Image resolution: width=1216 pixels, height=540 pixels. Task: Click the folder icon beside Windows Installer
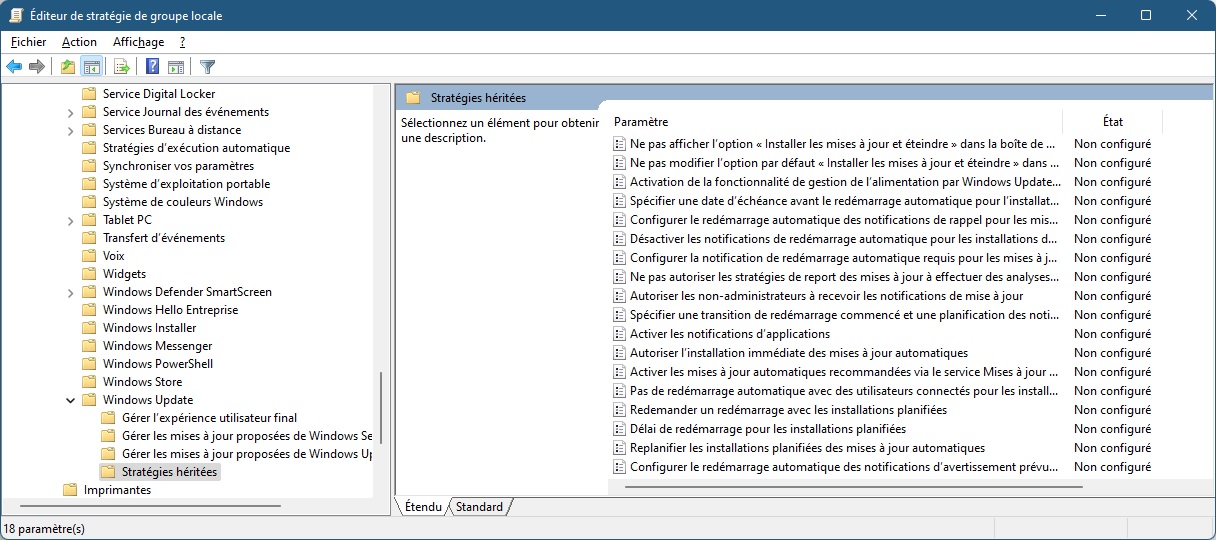[x=89, y=328]
